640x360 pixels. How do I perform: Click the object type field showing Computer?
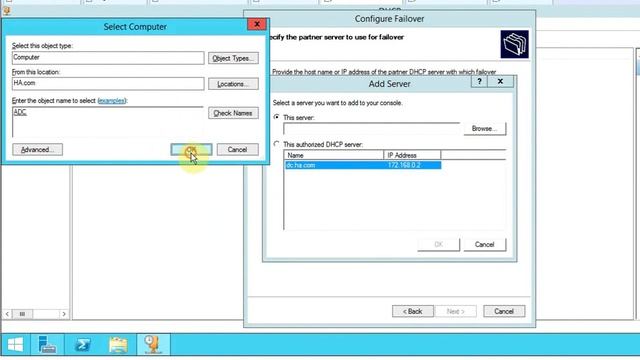coord(108,58)
